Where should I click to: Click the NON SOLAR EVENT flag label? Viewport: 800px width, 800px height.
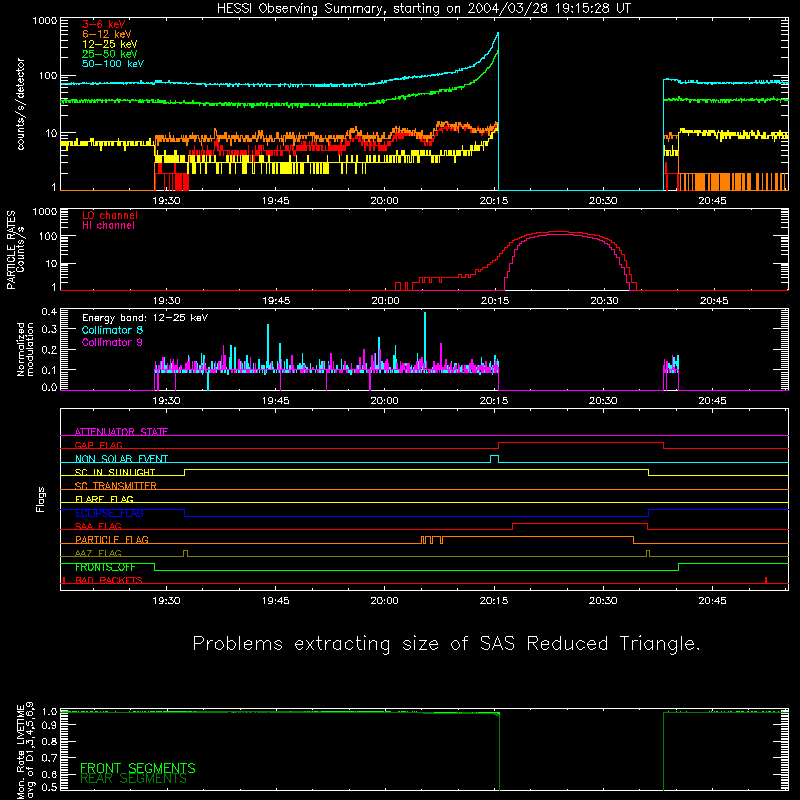121,459
